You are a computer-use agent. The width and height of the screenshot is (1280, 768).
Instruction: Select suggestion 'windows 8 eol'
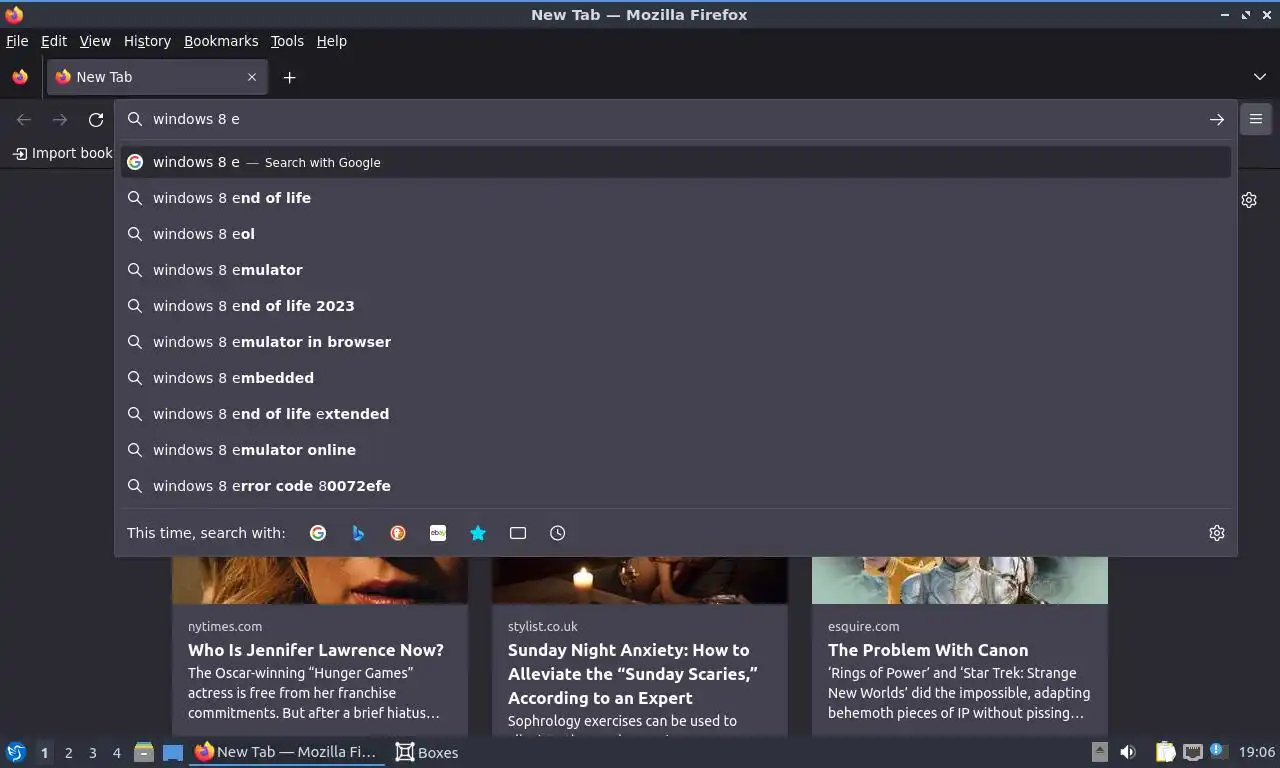[676, 234]
